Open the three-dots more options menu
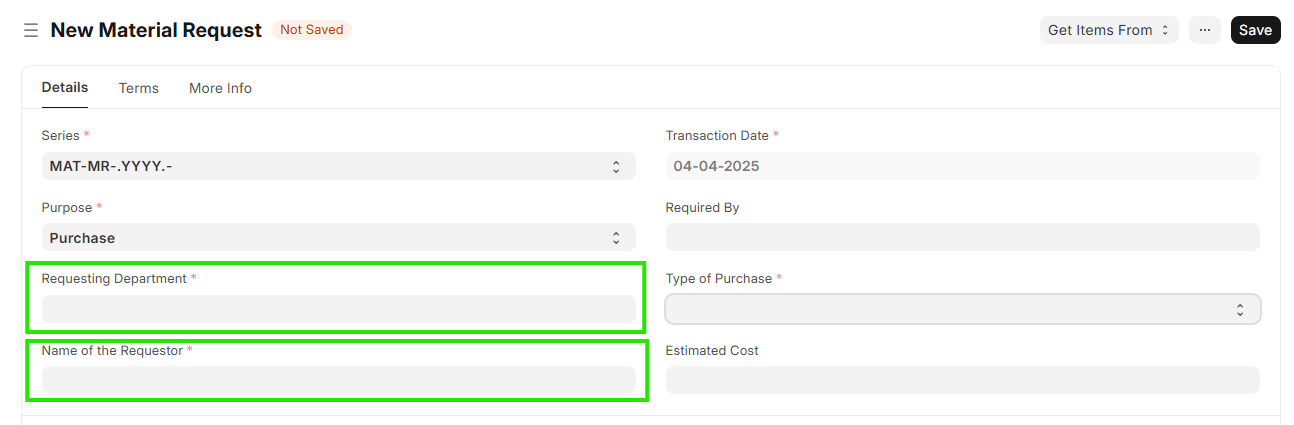The height and width of the screenshot is (425, 1294). (x=1204, y=30)
